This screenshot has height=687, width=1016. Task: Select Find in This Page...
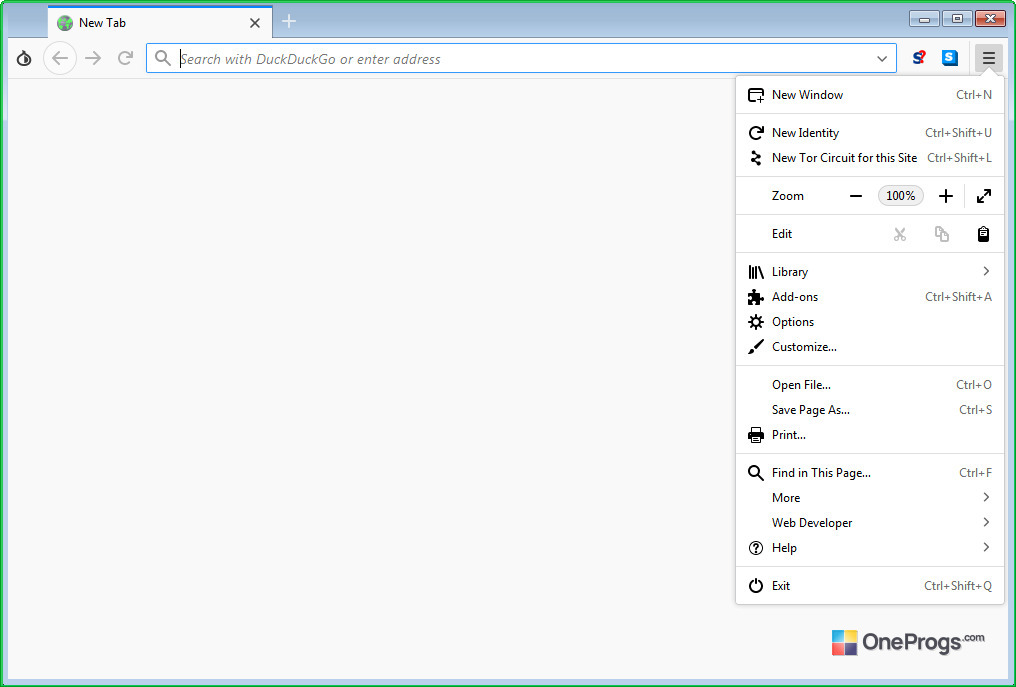870,472
